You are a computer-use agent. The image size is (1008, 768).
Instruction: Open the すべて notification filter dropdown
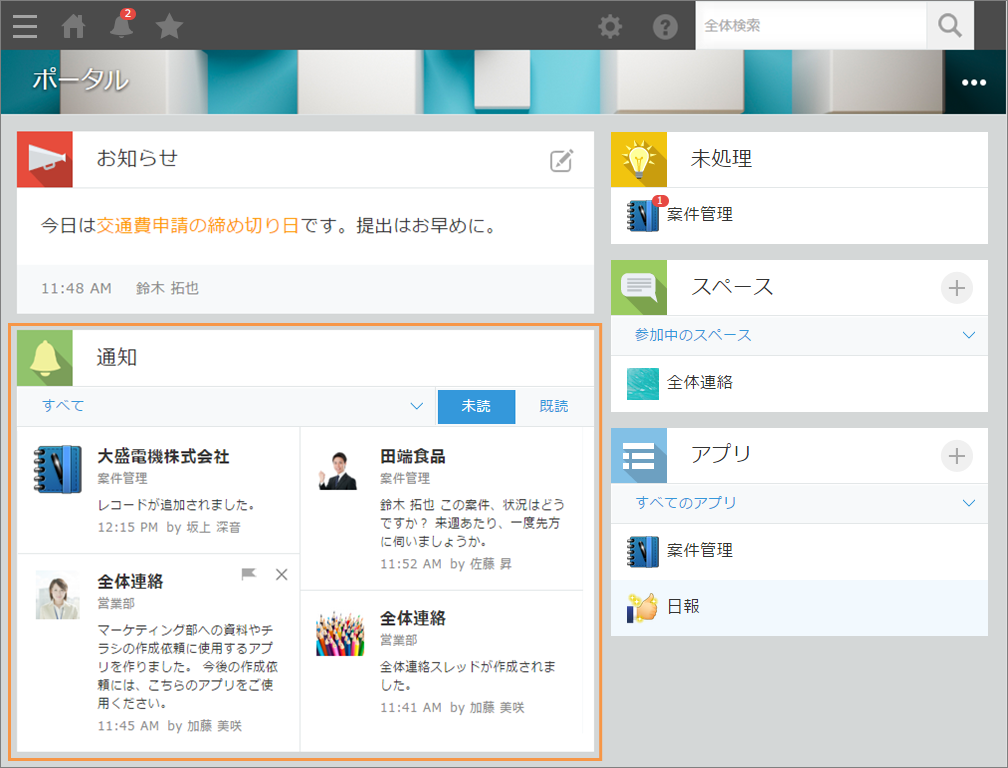(415, 407)
